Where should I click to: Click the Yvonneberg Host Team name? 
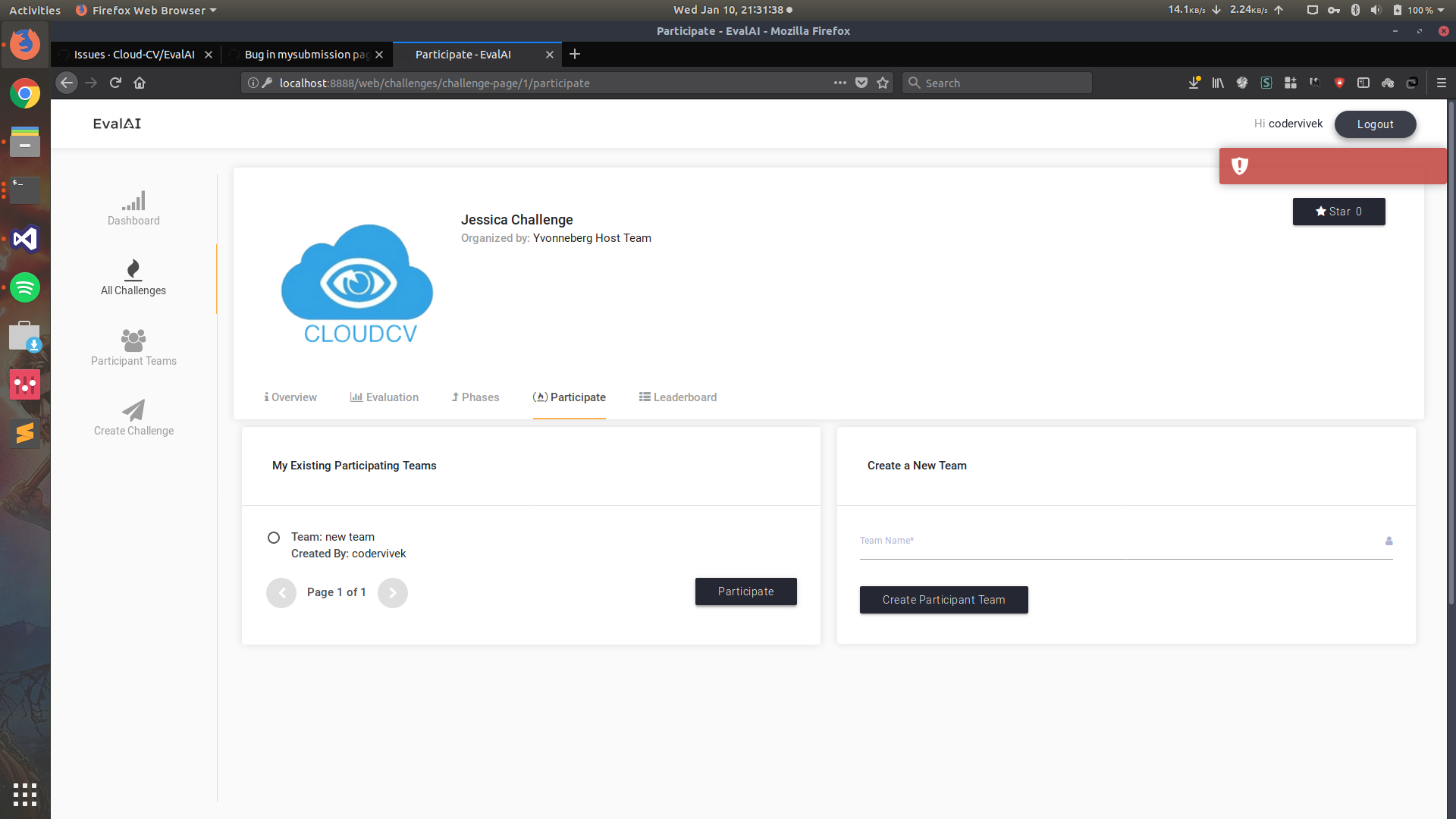coord(592,238)
